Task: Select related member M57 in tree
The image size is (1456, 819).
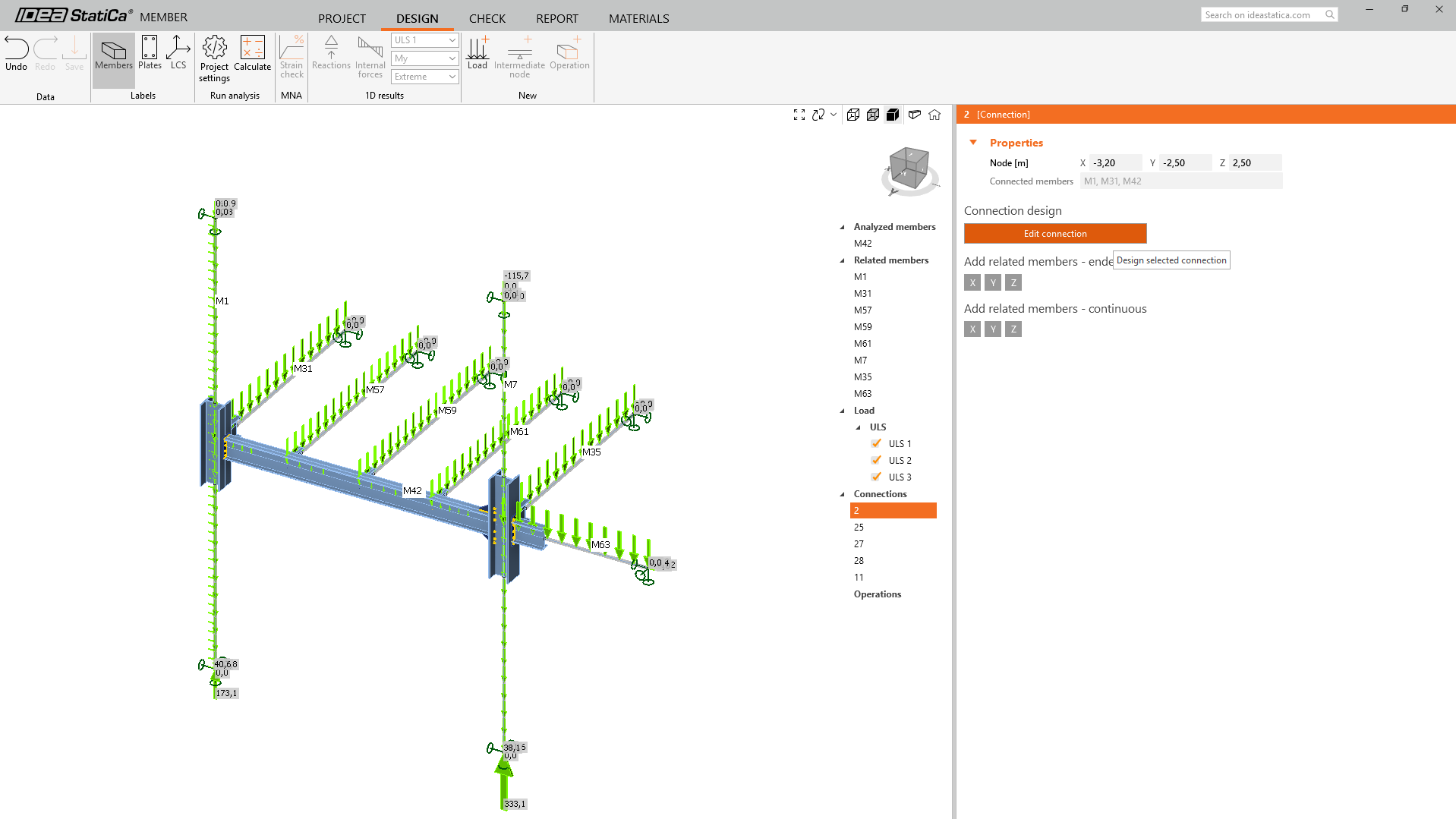Action: pyautogui.click(x=862, y=310)
